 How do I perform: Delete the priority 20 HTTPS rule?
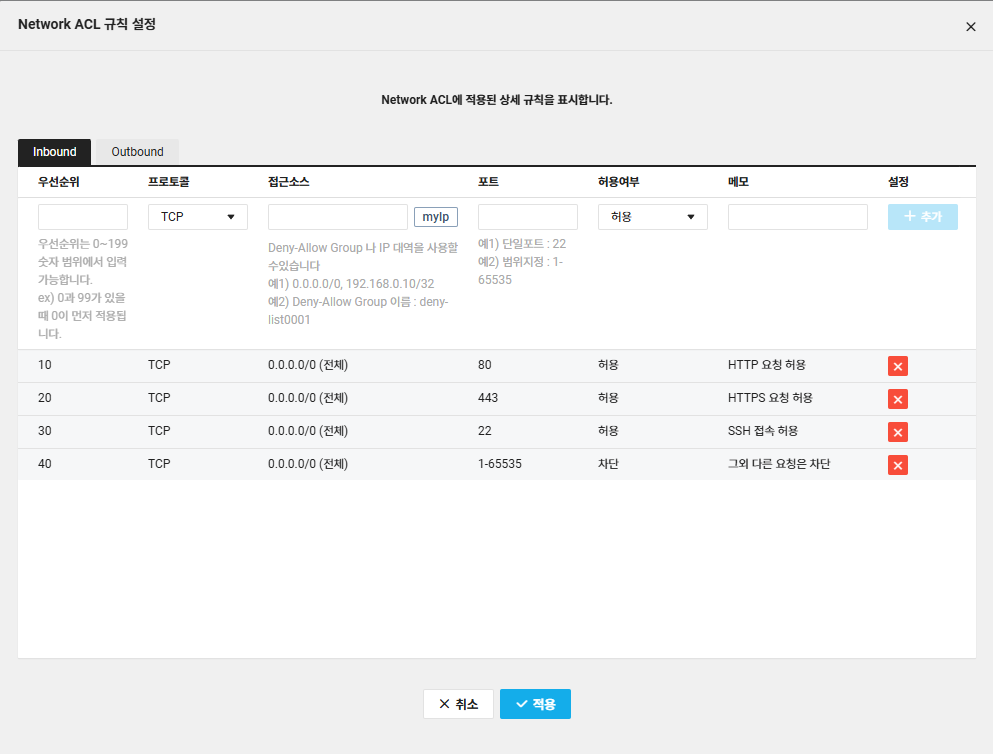pos(897,399)
